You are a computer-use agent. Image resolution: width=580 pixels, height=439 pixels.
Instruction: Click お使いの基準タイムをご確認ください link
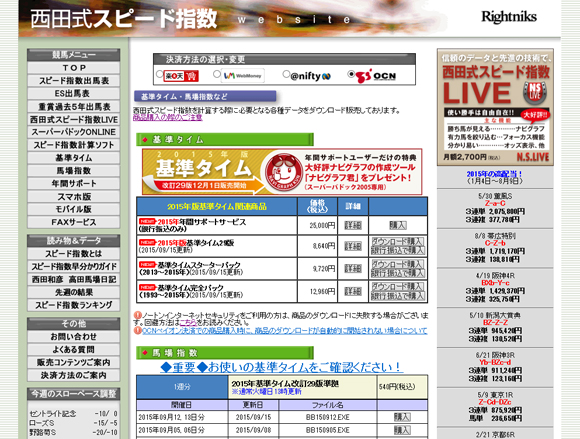coord(281,367)
